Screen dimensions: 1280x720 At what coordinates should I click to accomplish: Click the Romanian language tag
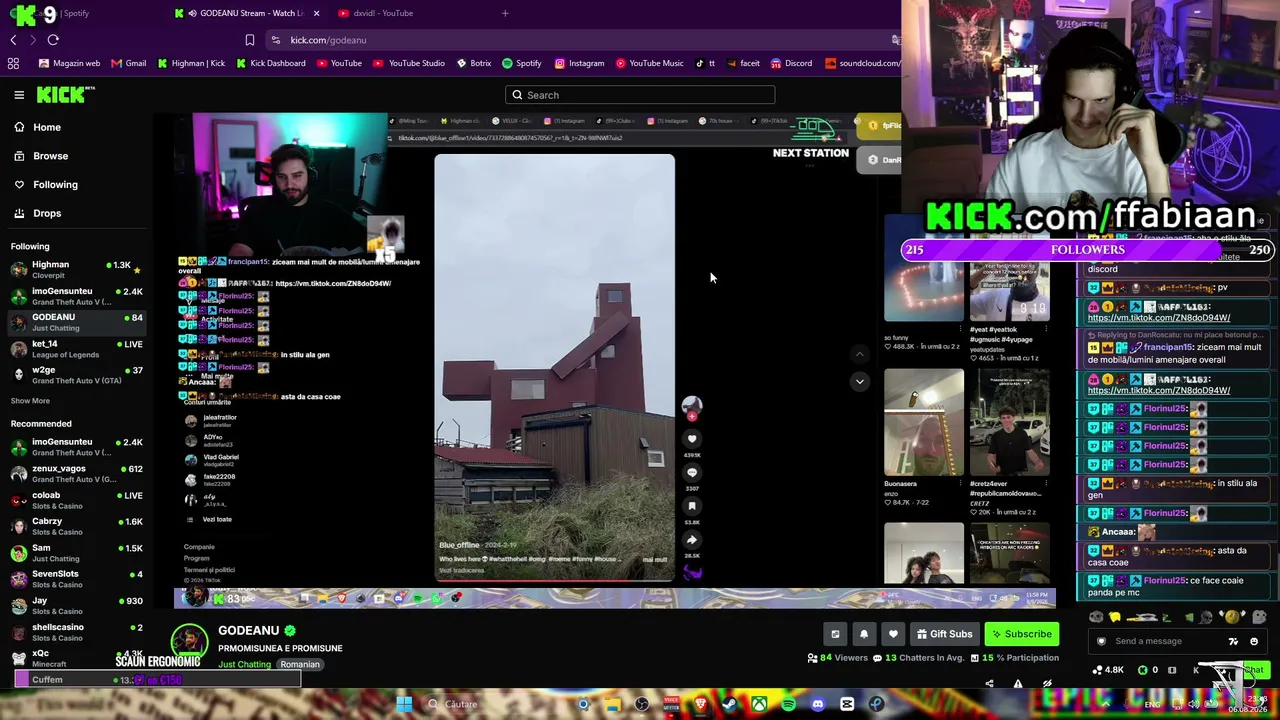coord(300,665)
